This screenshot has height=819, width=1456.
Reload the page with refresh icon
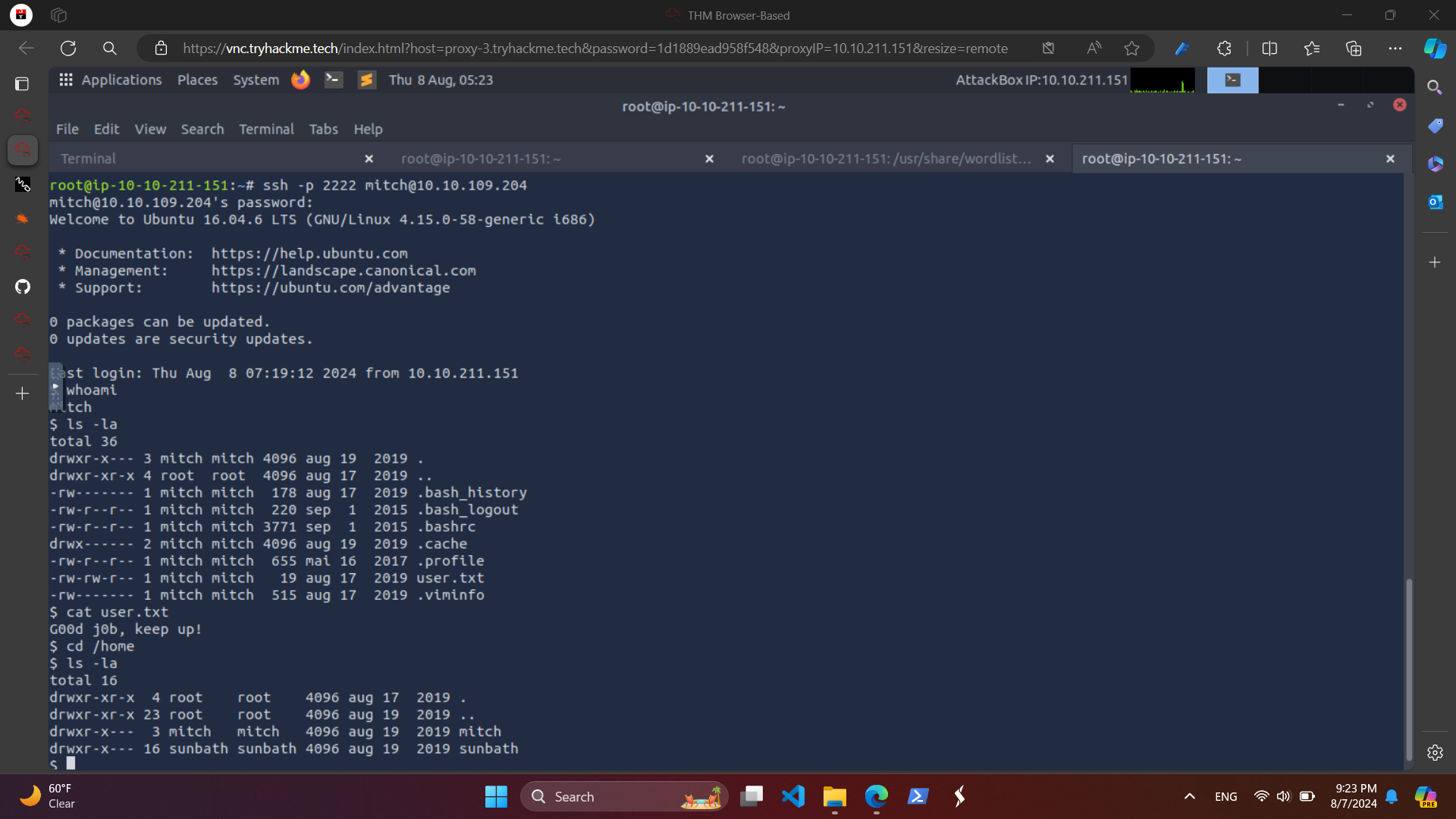68,49
